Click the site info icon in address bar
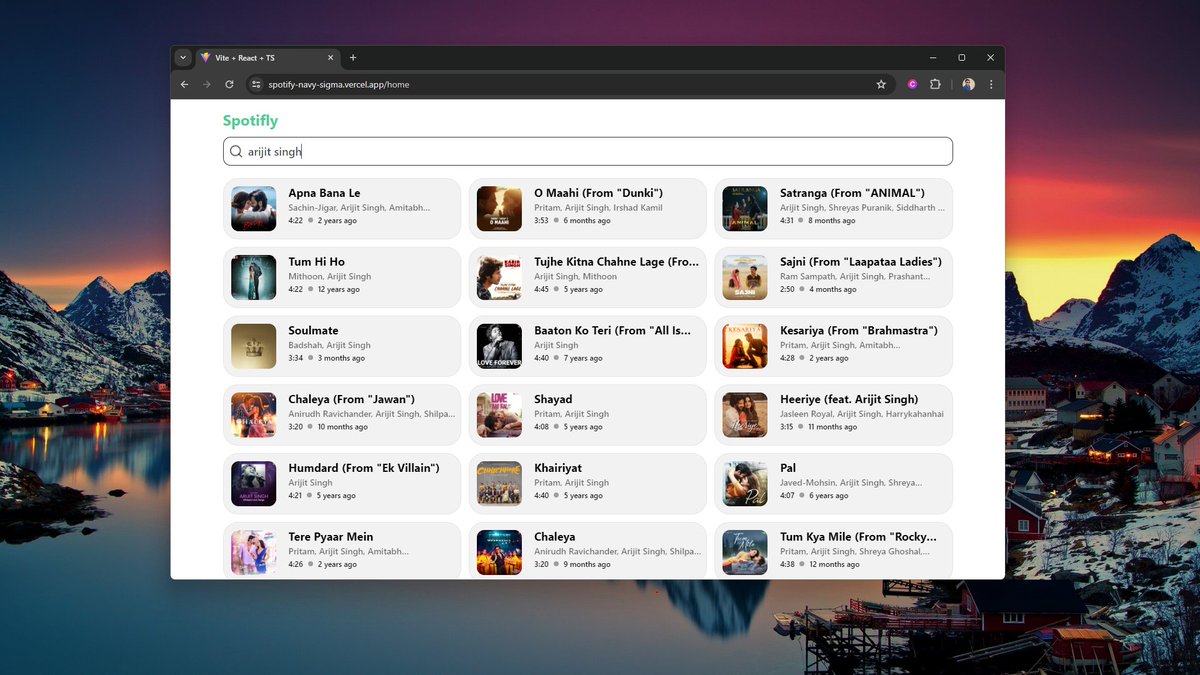The image size is (1200, 675). 256,85
